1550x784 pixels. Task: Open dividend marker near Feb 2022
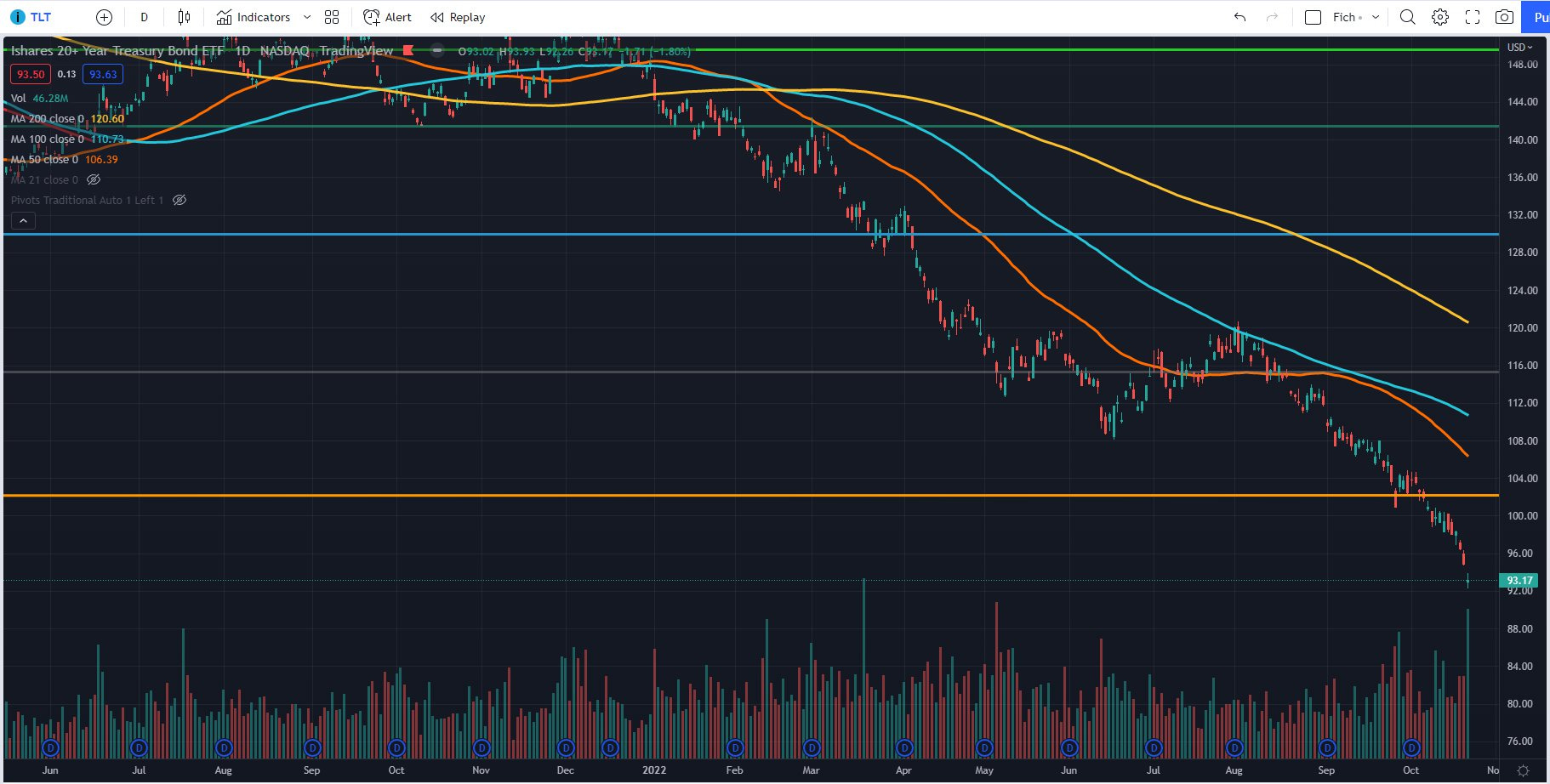click(x=735, y=748)
